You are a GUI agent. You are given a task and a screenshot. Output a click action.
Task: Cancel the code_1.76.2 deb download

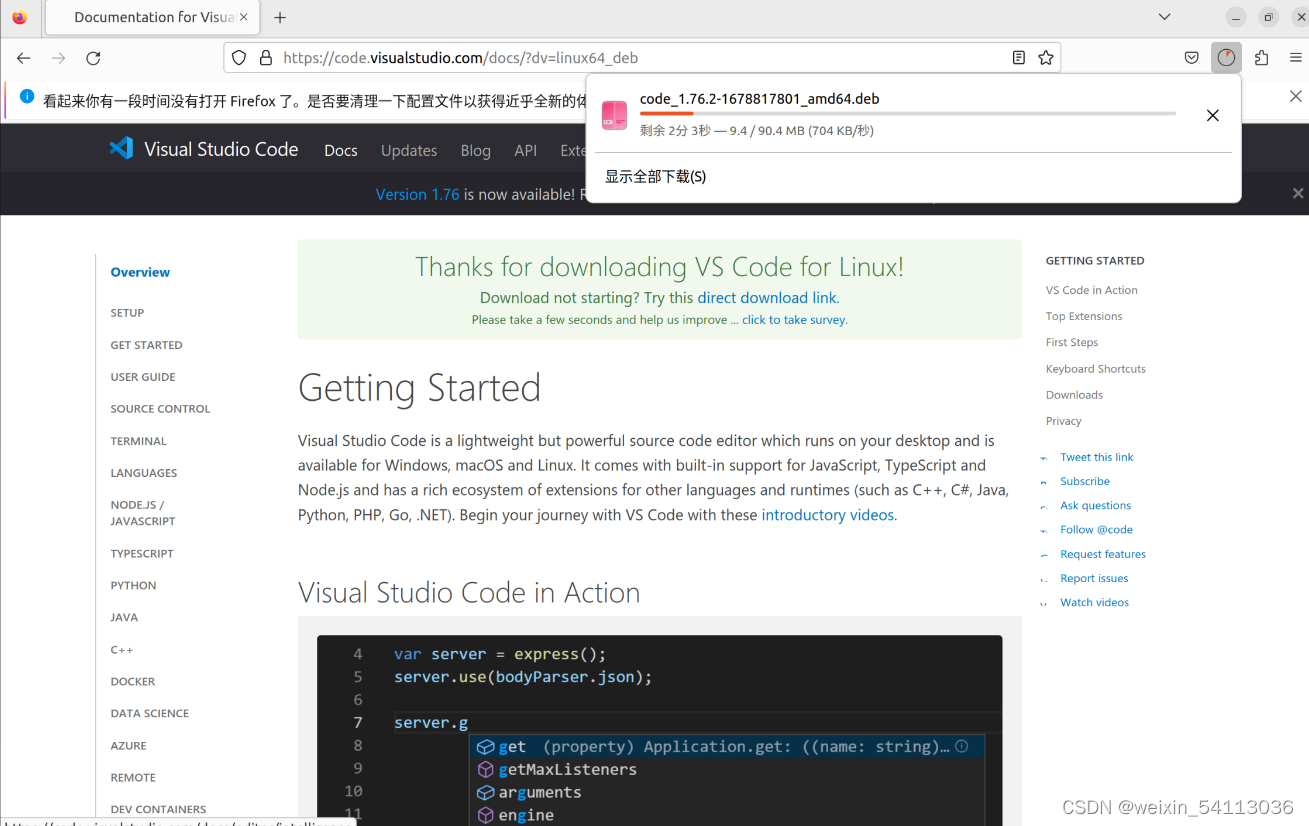point(1212,116)
